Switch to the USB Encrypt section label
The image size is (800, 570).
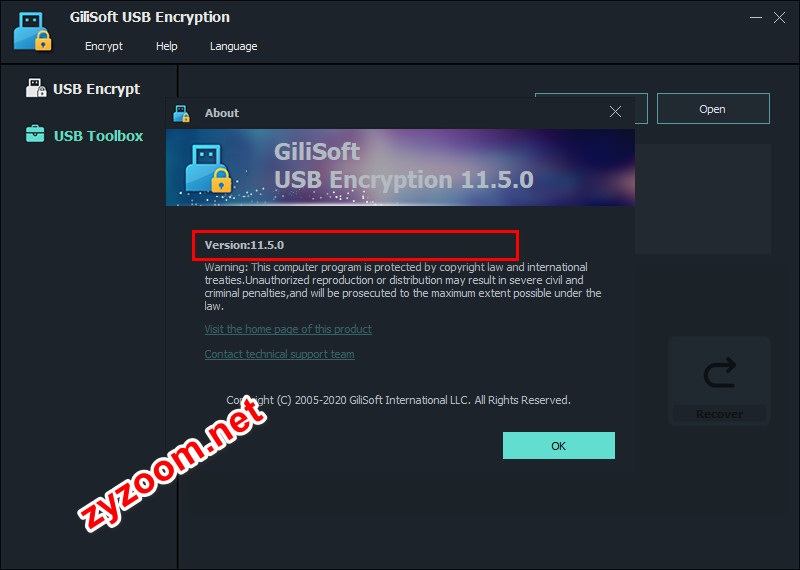click(x=96, y=89)
